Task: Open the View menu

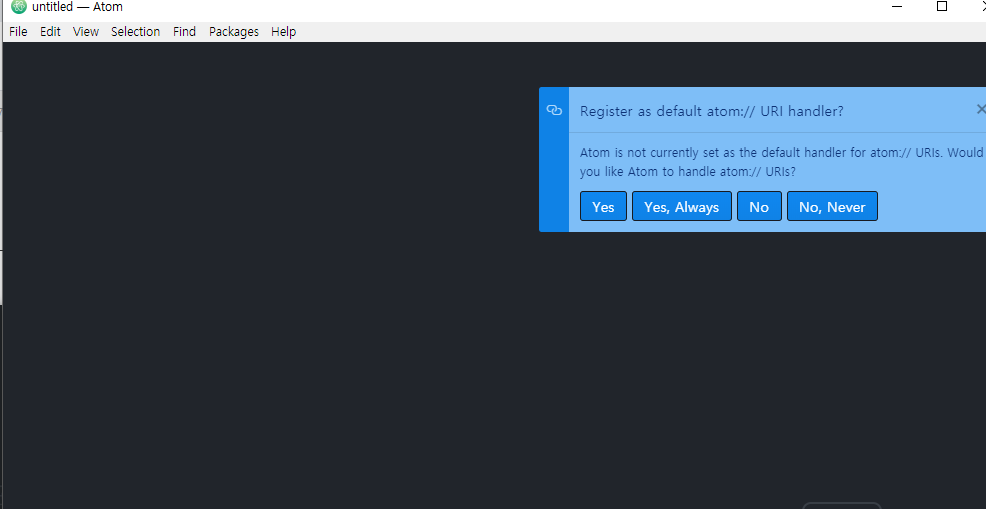Action: [86, 31]
